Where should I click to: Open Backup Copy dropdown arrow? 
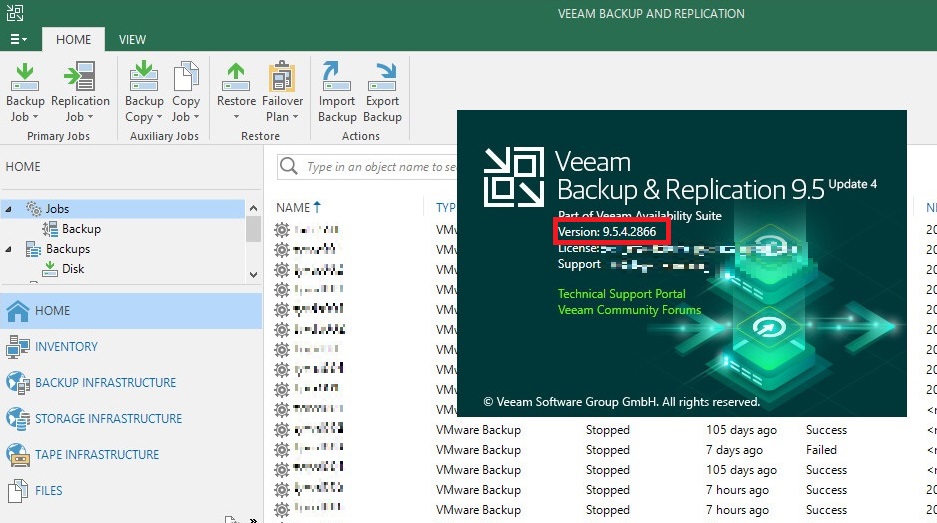[160, 117]
